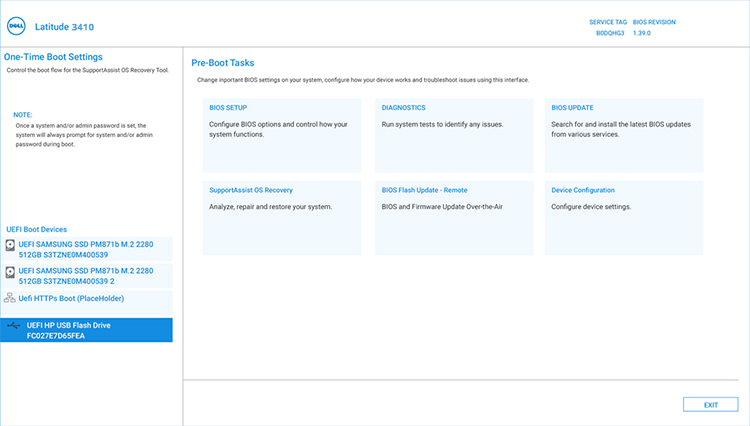Click the USB icon beside the HP Flash Drive
The width and height of the screenshot is (750, 426).
[x=12, y=326]
